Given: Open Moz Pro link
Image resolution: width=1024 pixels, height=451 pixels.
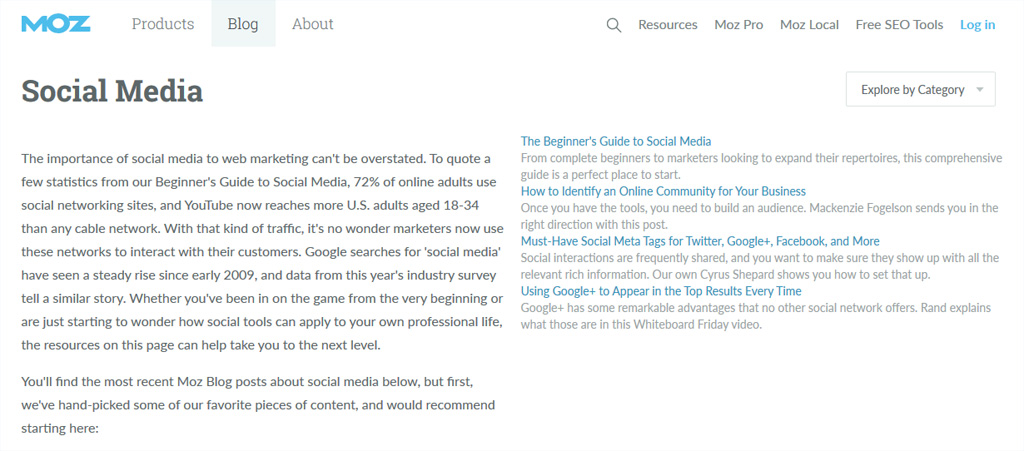Looking at the screenshot, I should [739, 25].
